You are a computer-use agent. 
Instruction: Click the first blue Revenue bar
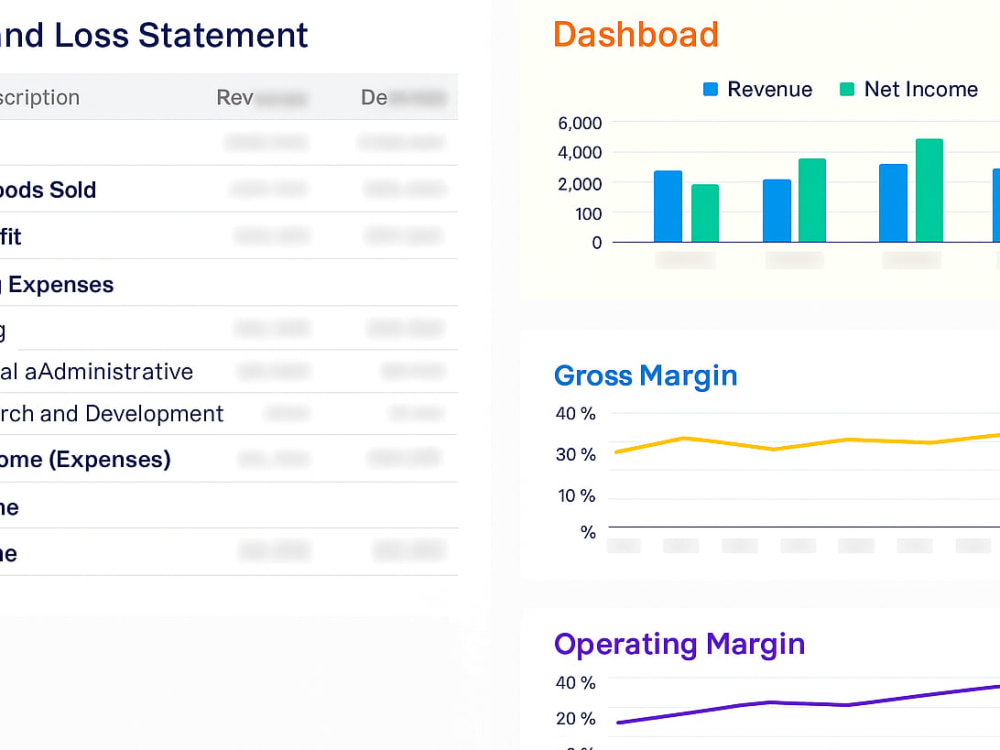[668, 206]
